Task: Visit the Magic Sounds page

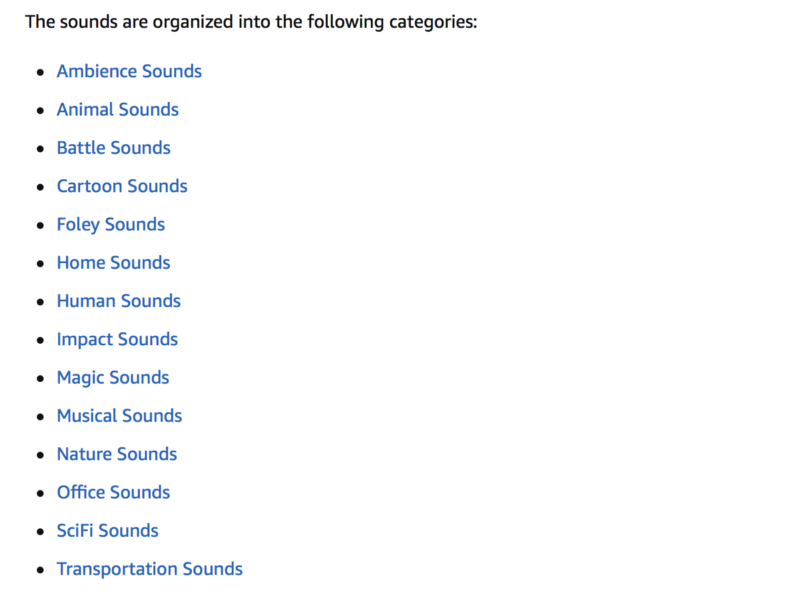Action: coord(113,378)
